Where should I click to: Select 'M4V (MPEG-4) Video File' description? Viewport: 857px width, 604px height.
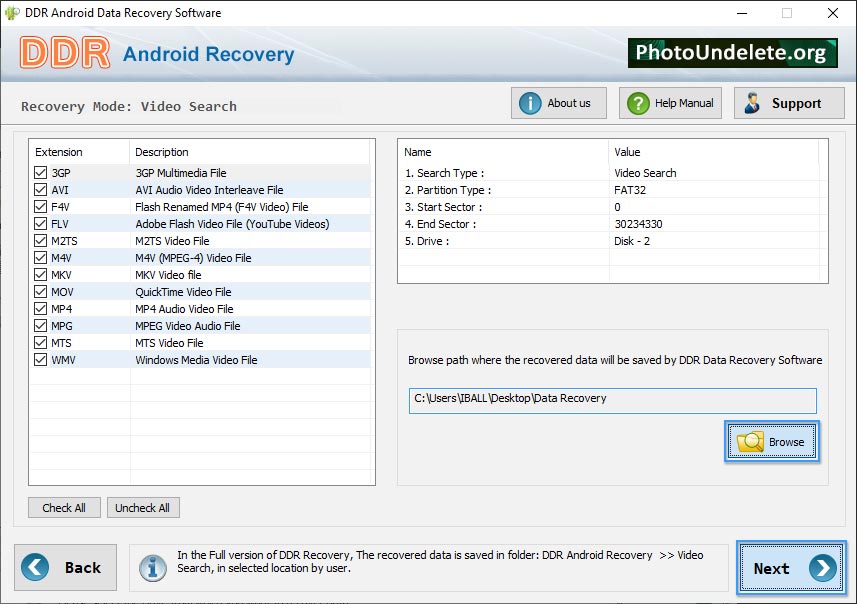(193, 257)
